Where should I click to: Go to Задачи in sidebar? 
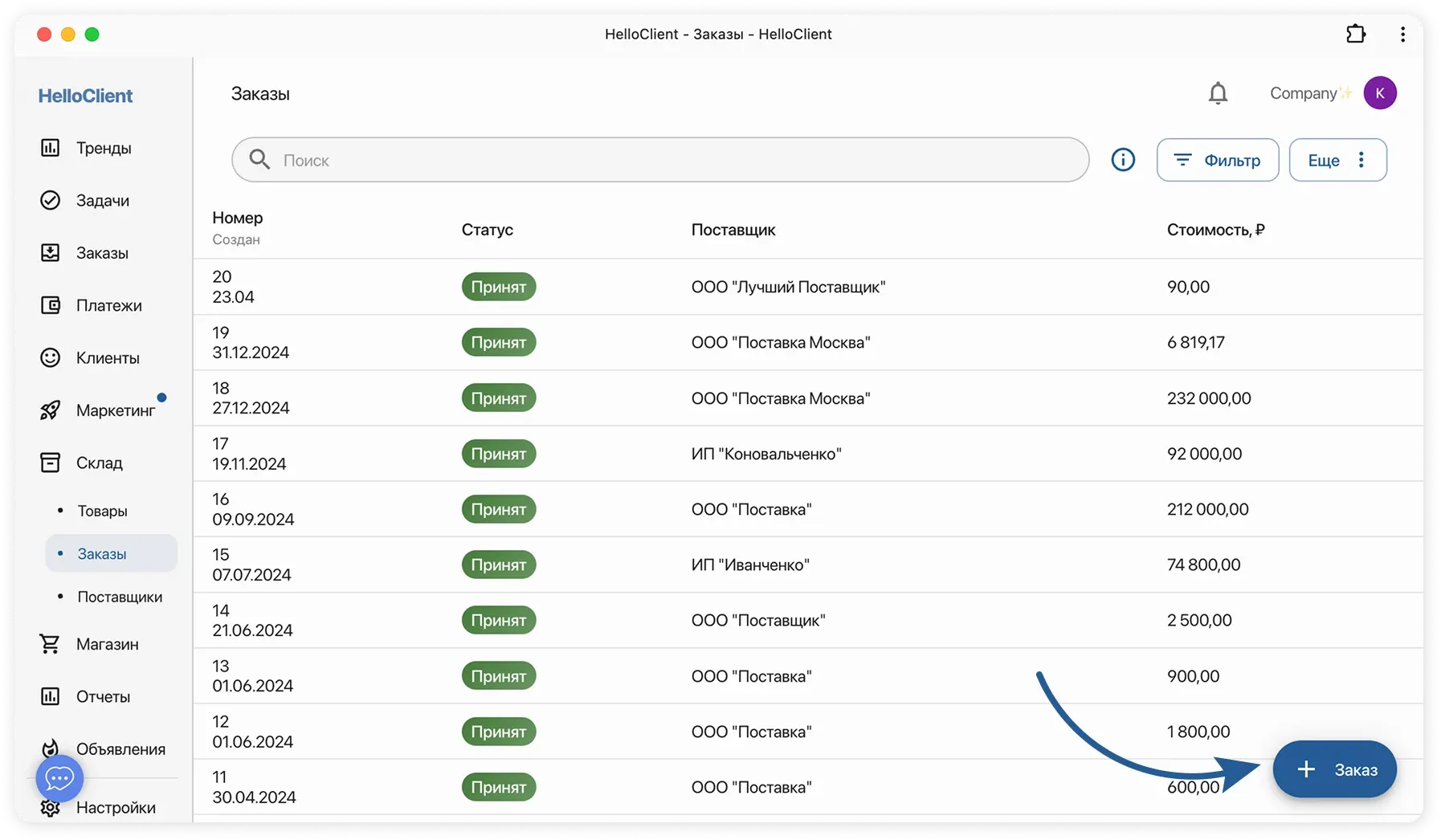(x=102, y=201)
